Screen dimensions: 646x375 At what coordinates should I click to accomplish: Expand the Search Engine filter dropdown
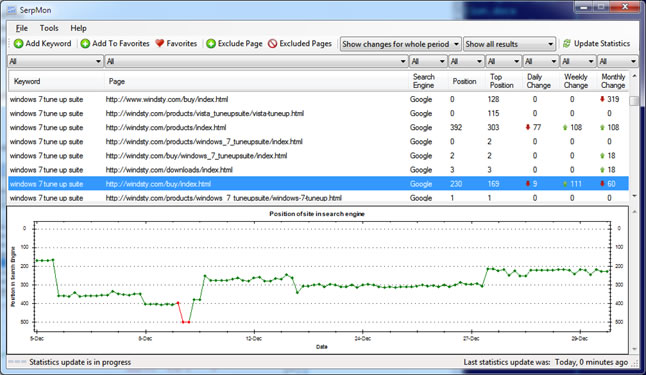tap(442, 61)
